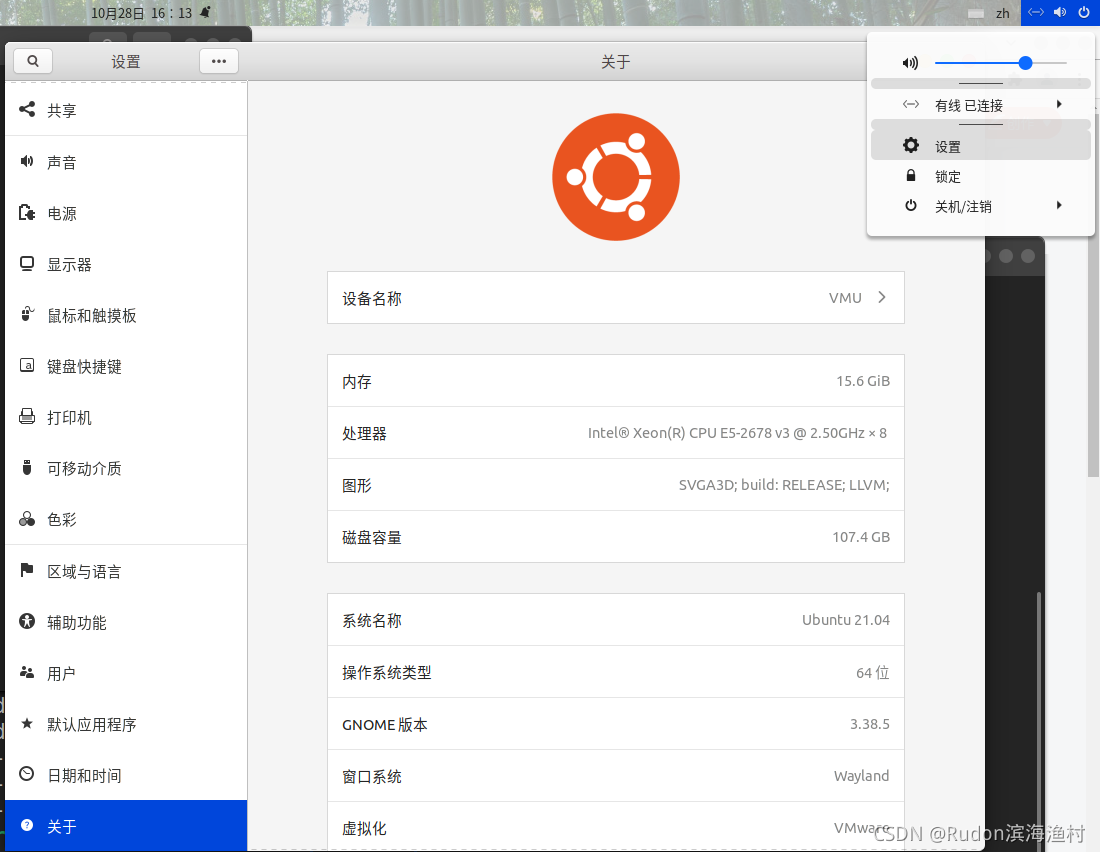Click the Ubuntu logo in 关于 panel
Viewport: 1100px width, 852px height.
[x=616, y=177]
